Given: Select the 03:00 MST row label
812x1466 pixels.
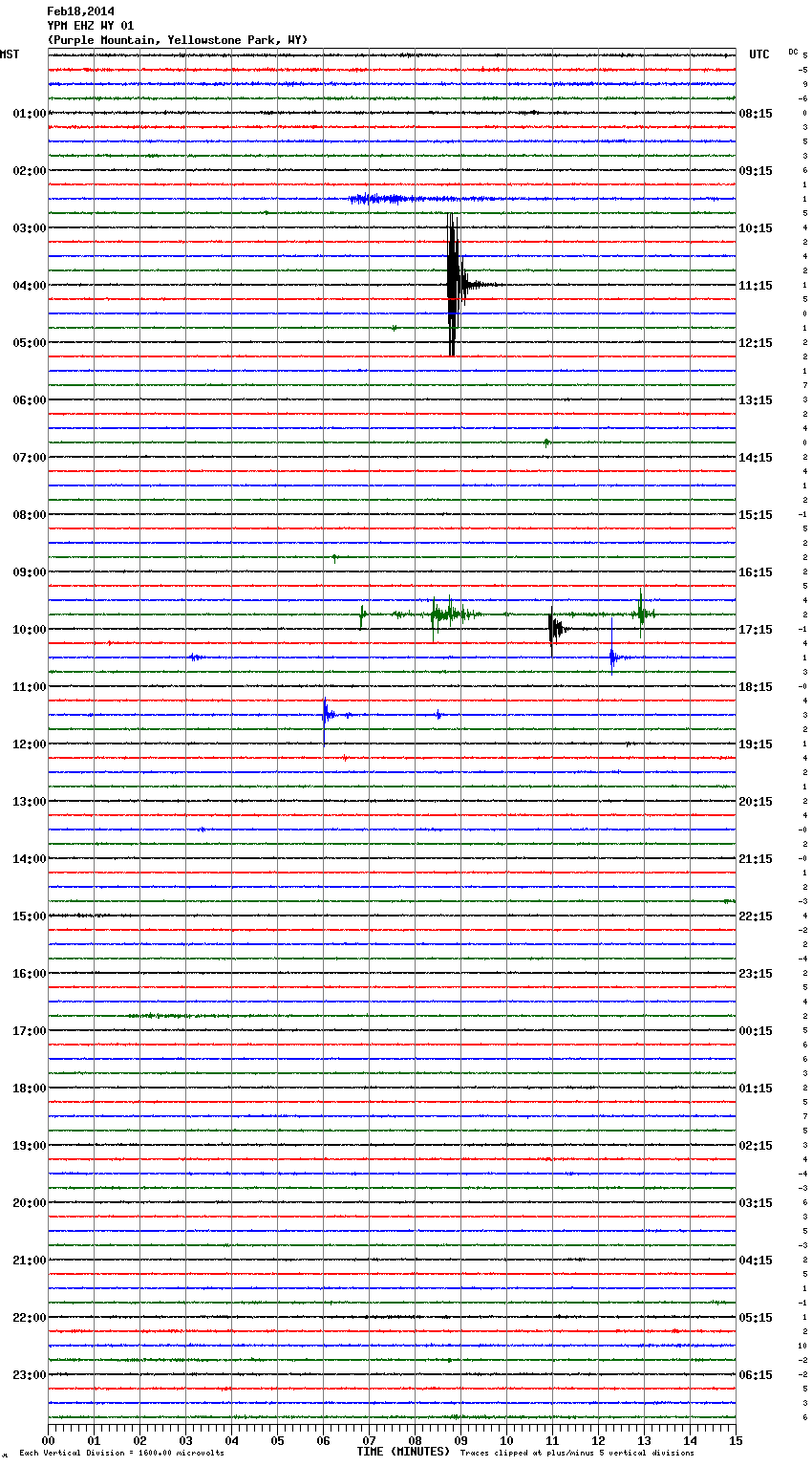Looking at the screenshot, I should point(30,228).
